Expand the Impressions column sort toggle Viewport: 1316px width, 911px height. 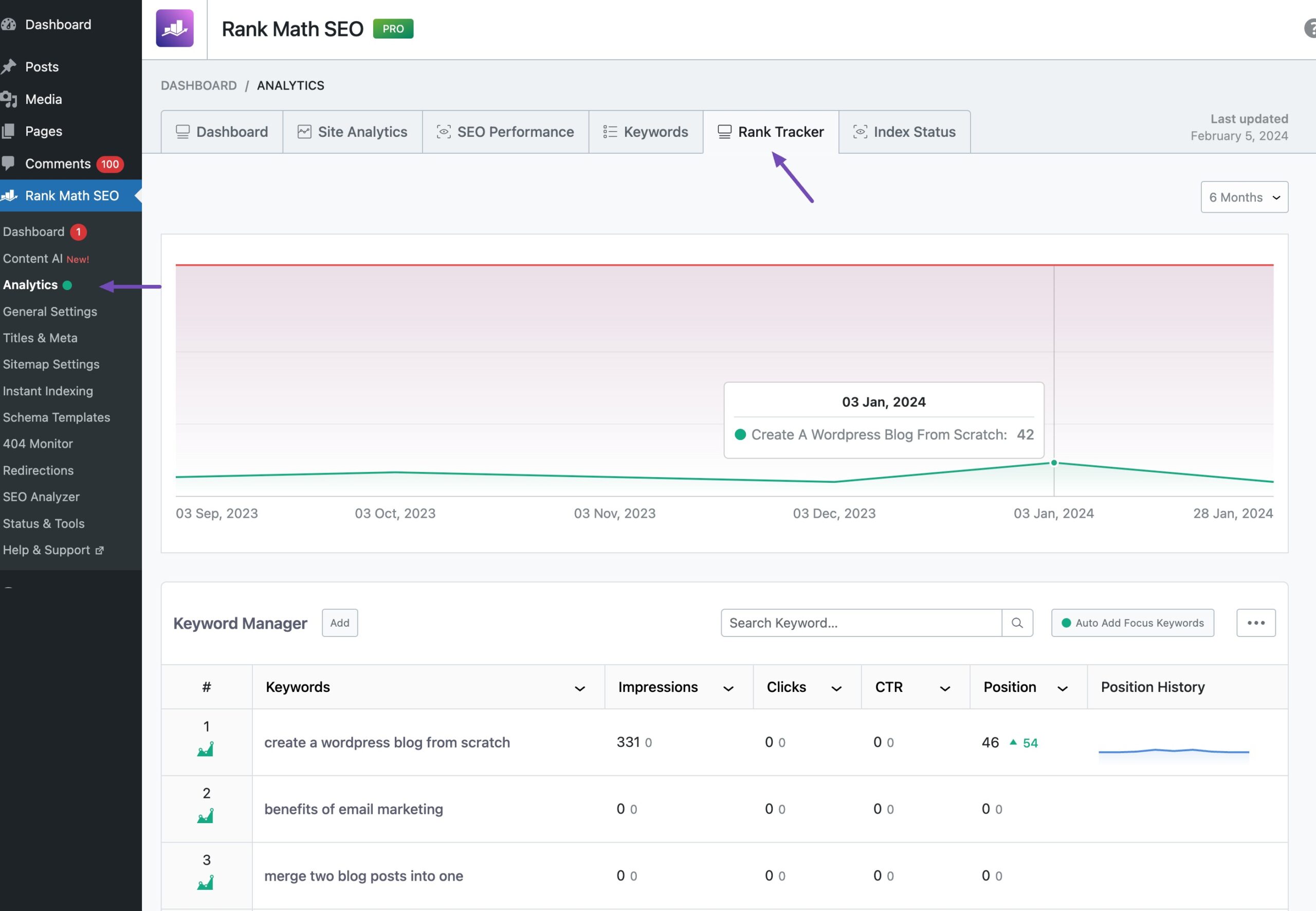(x=728, y=688)
